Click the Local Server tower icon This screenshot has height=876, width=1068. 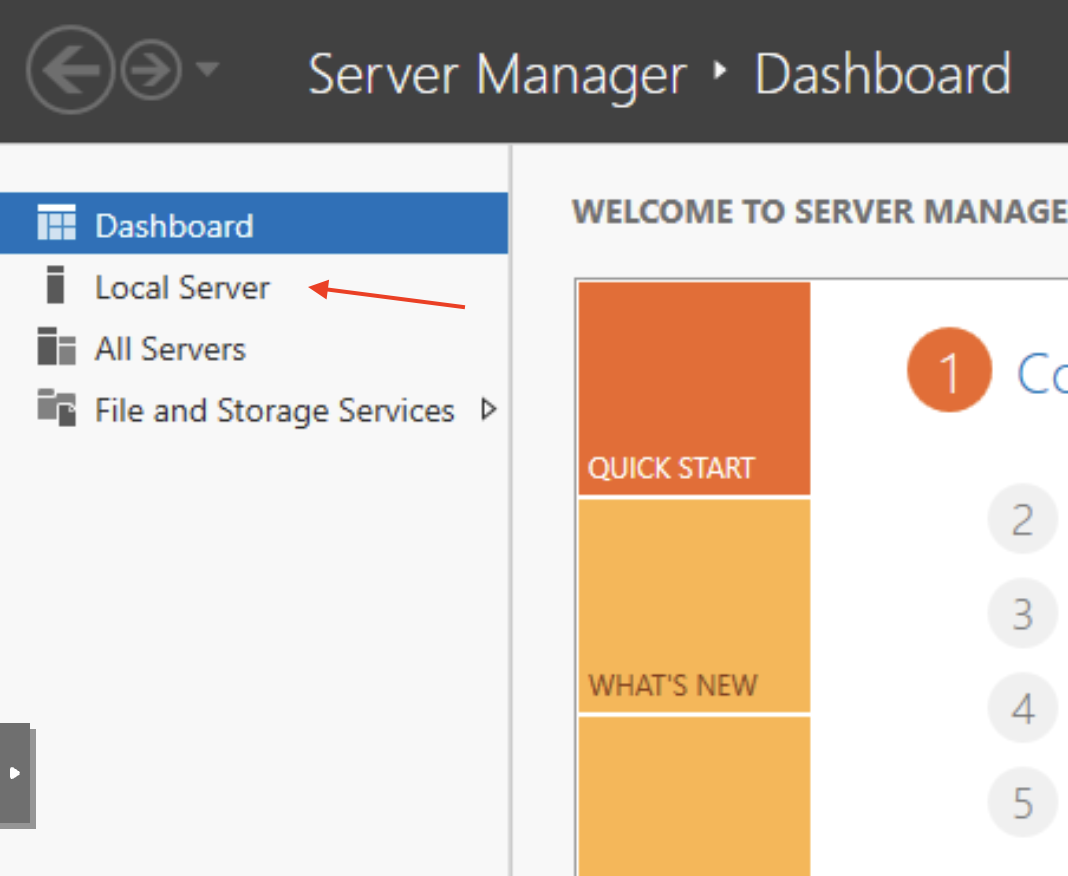55,286
